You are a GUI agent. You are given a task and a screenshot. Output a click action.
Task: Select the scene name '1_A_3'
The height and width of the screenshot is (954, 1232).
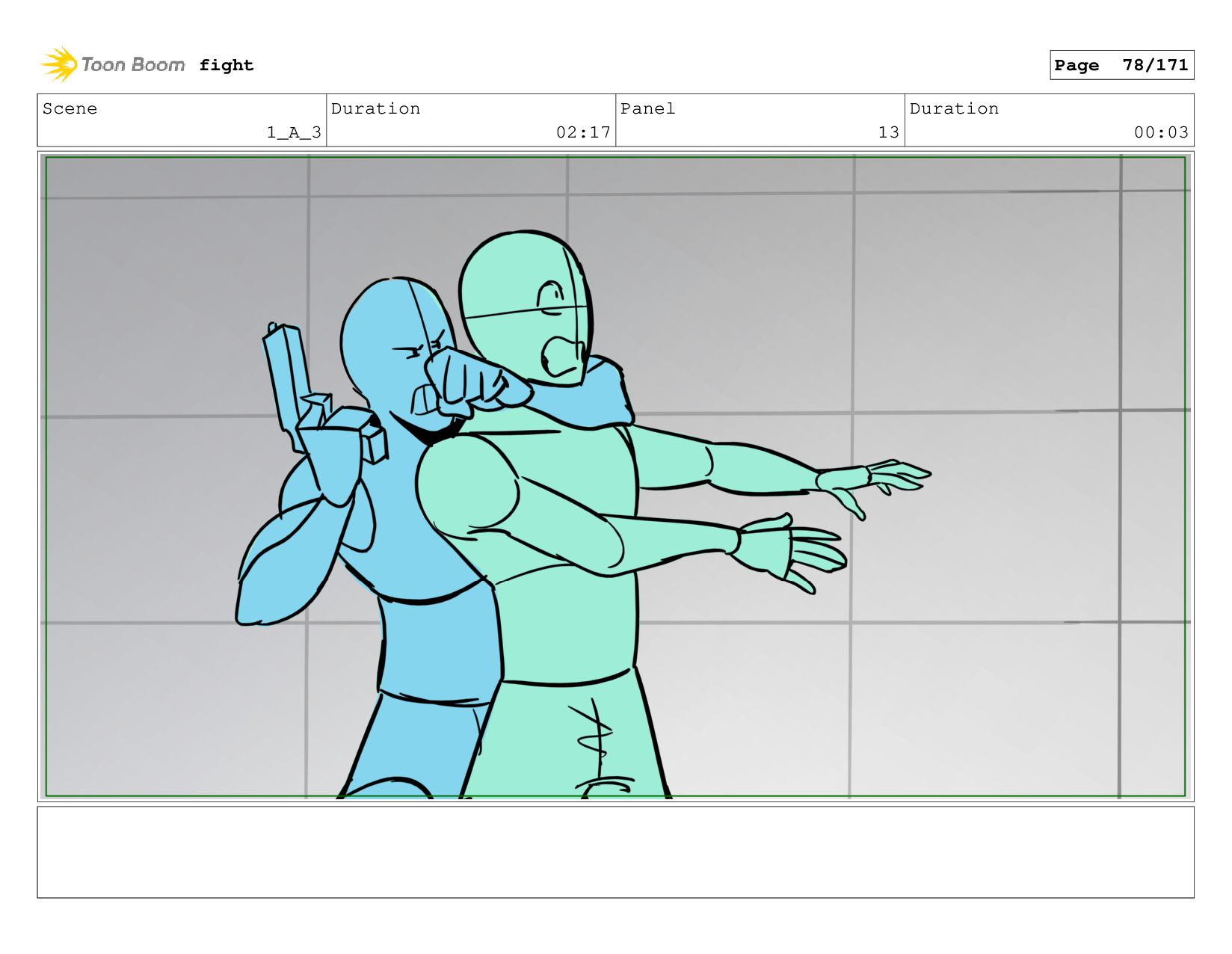click(294, 132)
